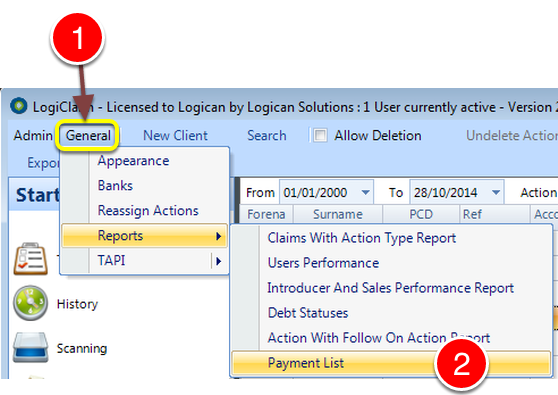Viewport: 558px width, 395px height.
Task: Click History label in sidebar
Action: click(x=77, y=304)
